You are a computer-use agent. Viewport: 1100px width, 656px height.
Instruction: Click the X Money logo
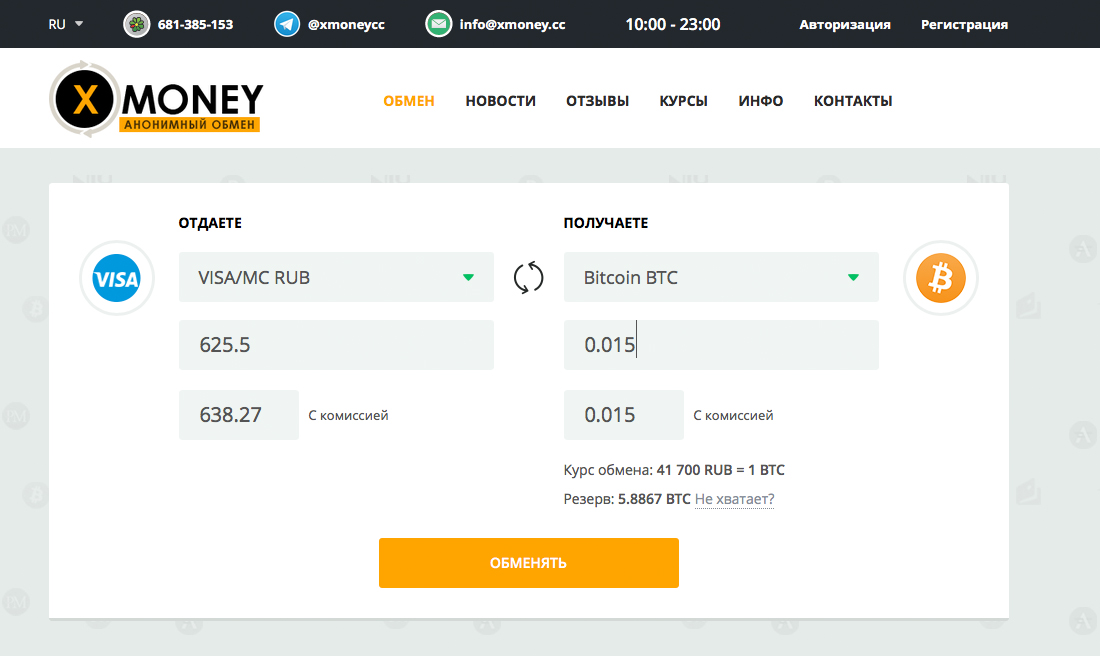[156, 100]
